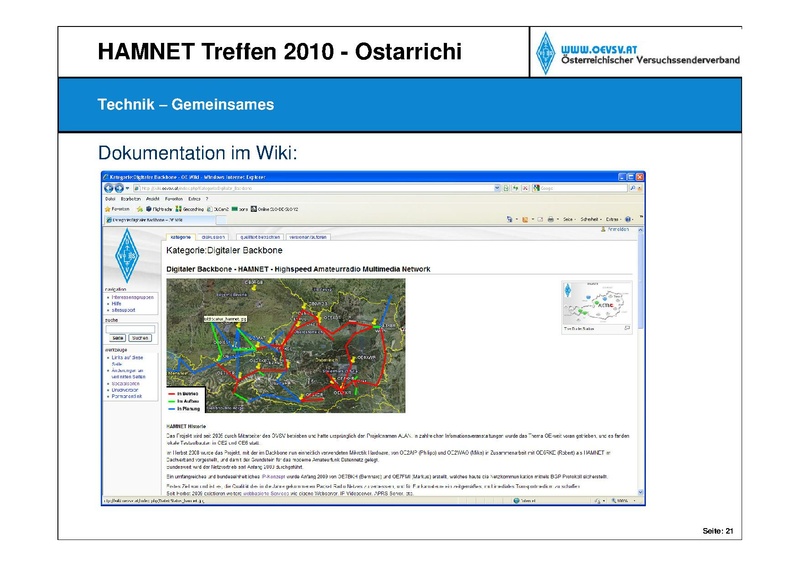This screenshot has width=800, height=566.
Task: Click the ÖVSV logo in slide header
Action: (x=545, y=53)
